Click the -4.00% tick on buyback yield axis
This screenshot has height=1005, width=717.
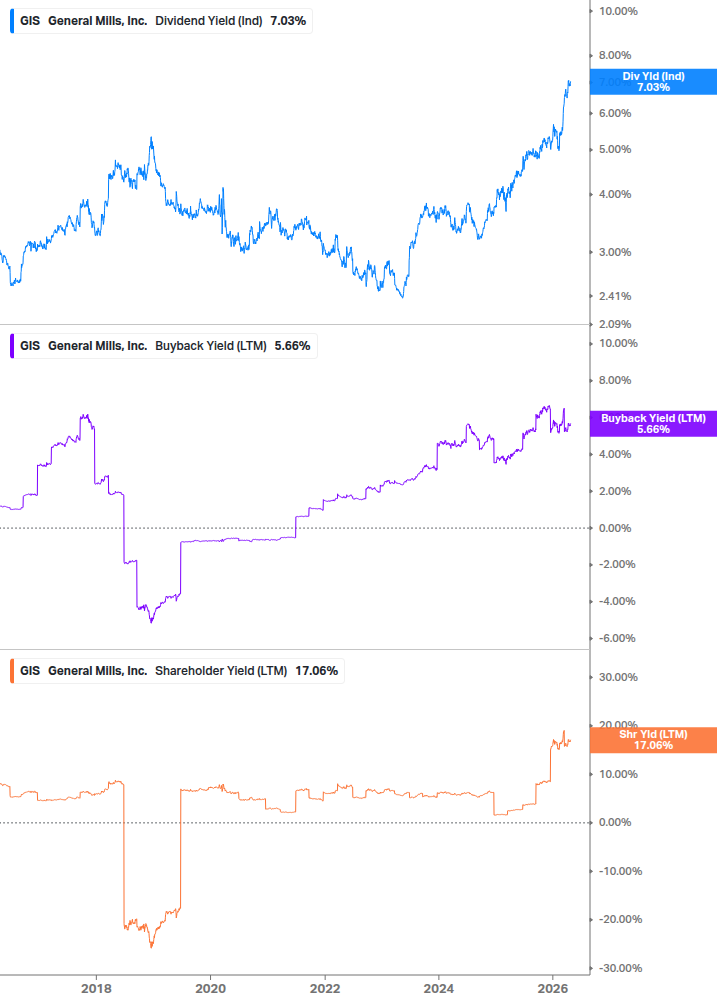point(617,601)
